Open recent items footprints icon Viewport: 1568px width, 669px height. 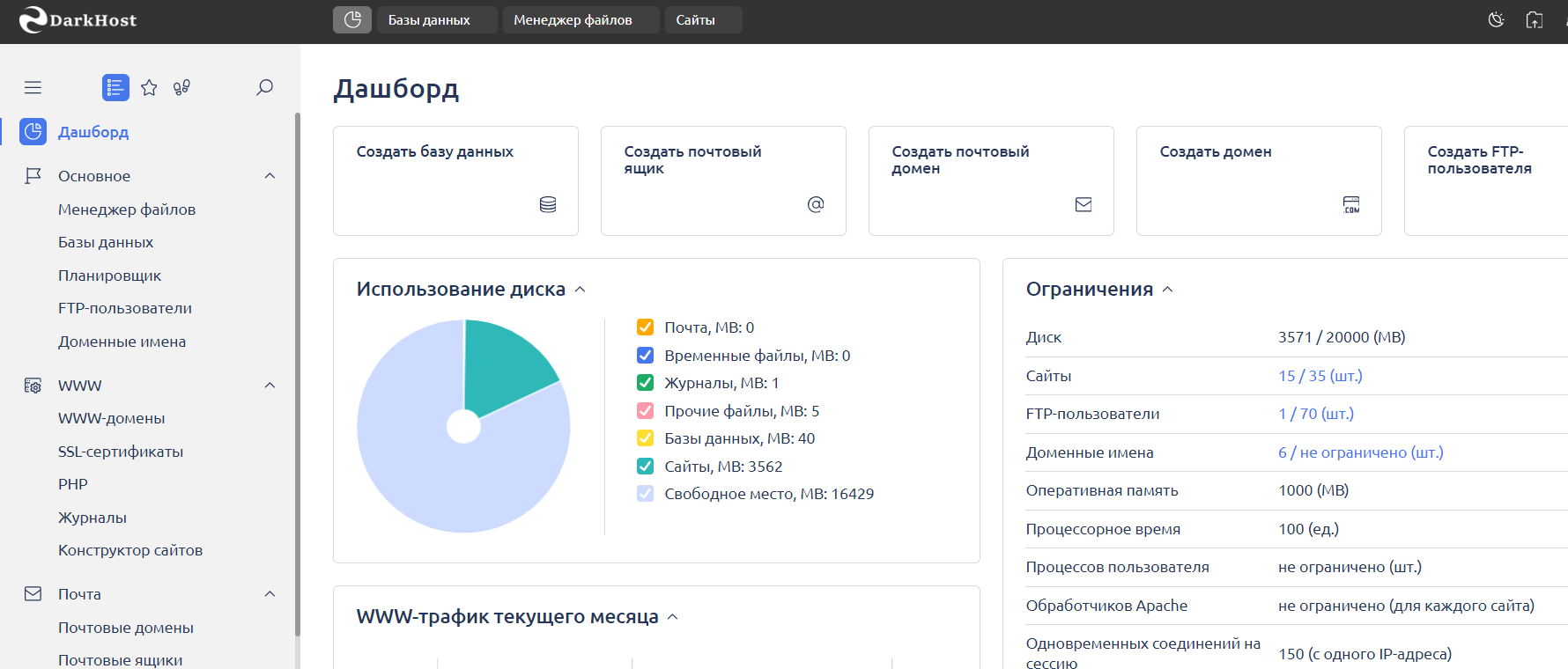(x=181, y=87)
